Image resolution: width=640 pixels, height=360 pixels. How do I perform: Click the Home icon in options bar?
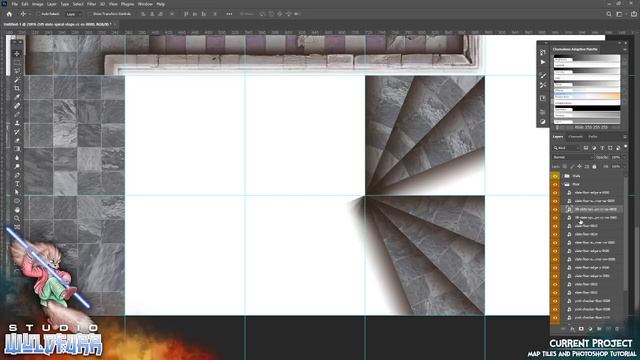(9, 14)
